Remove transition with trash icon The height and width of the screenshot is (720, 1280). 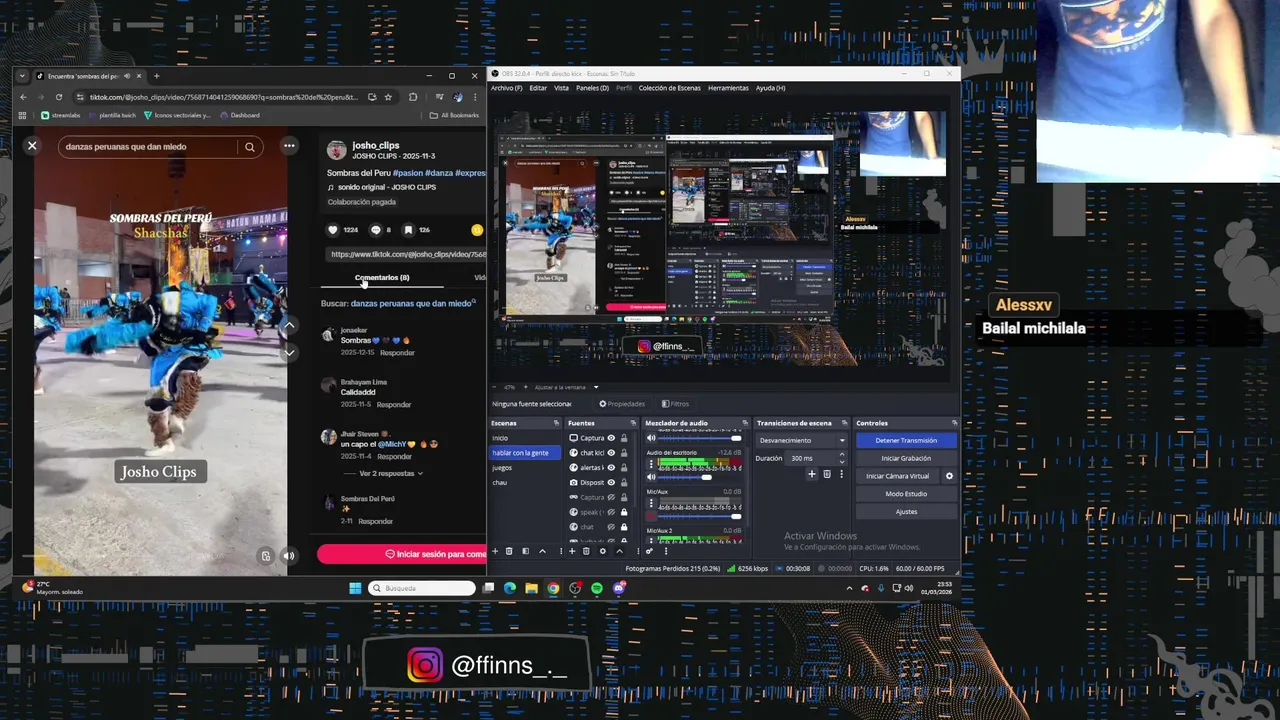[x=826, y=474]
